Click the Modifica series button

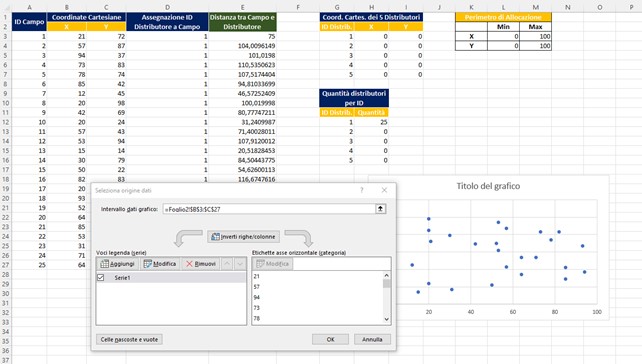[160, 264]
